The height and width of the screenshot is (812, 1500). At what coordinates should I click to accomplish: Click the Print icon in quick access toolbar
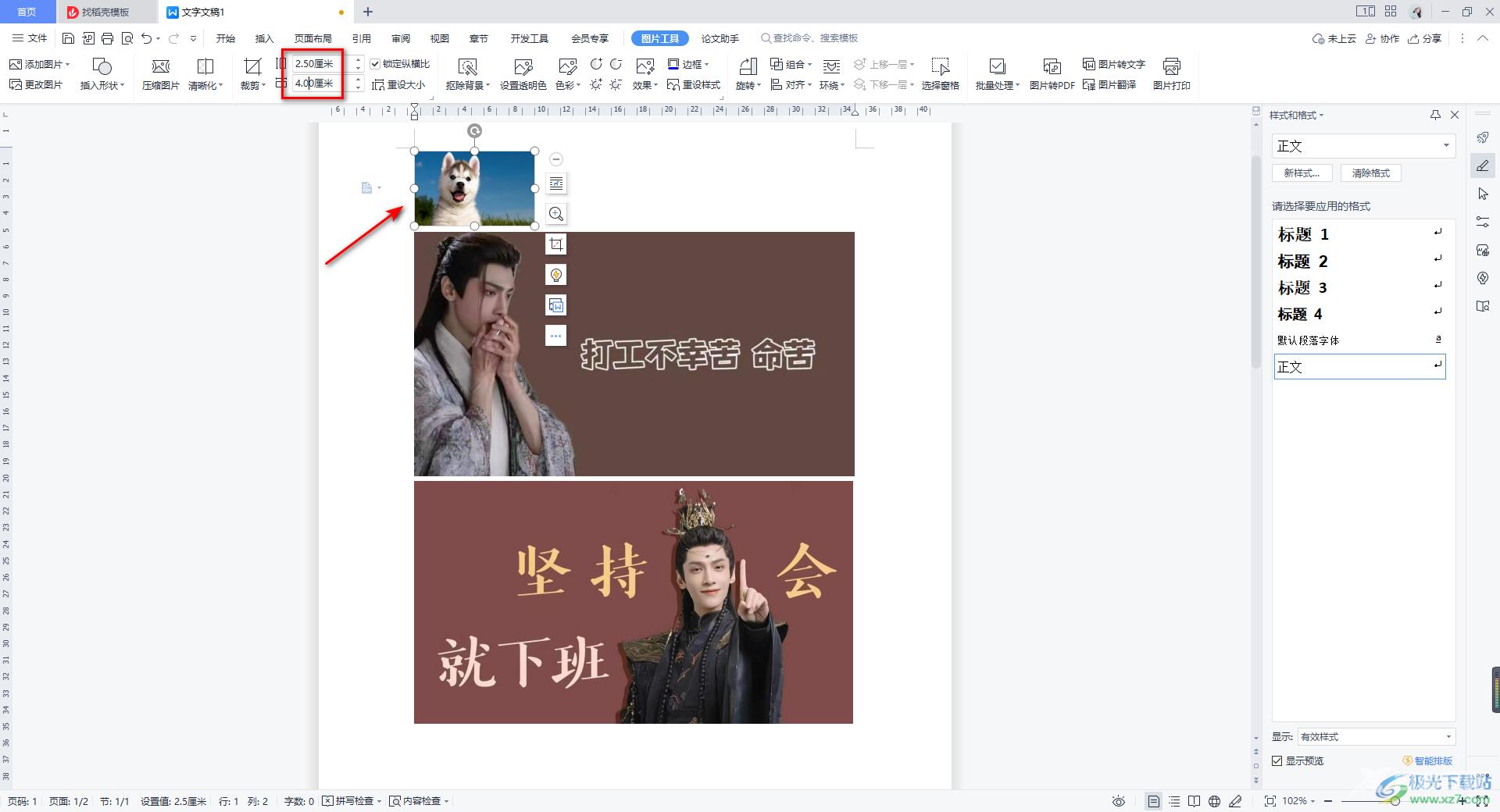(x=108, y=38)
